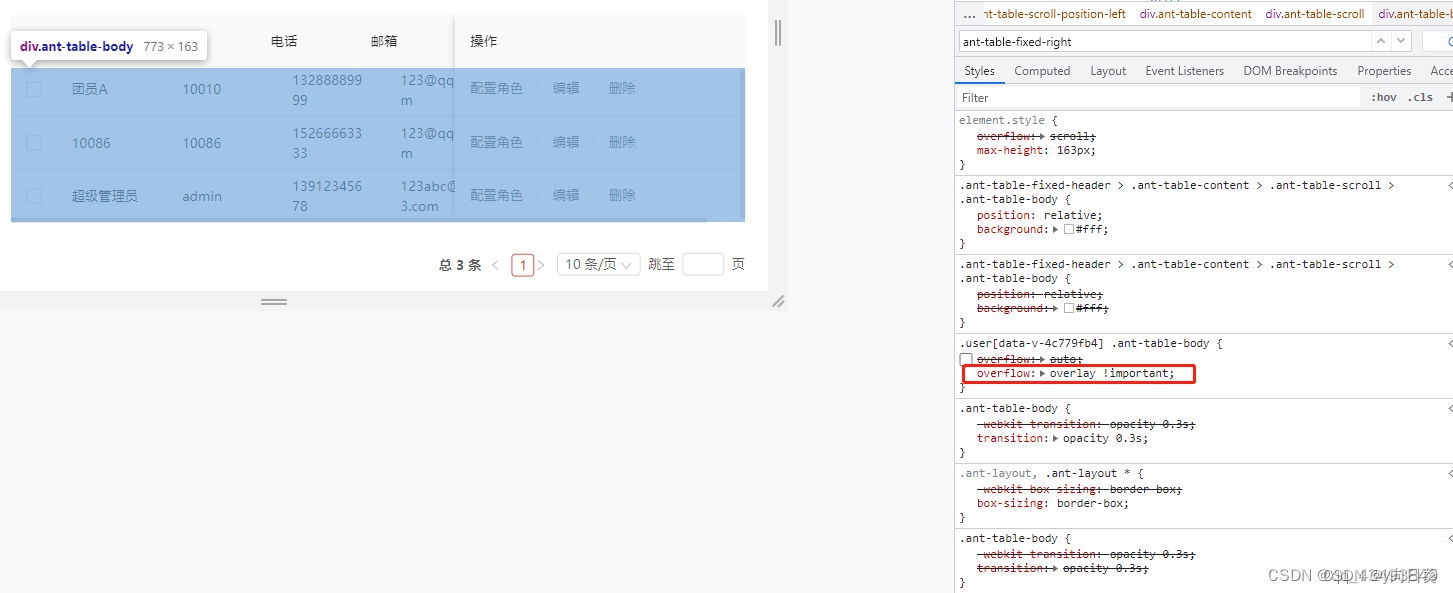
Task: Click 配置角色 for the first row
Action: tap(496, 87)
